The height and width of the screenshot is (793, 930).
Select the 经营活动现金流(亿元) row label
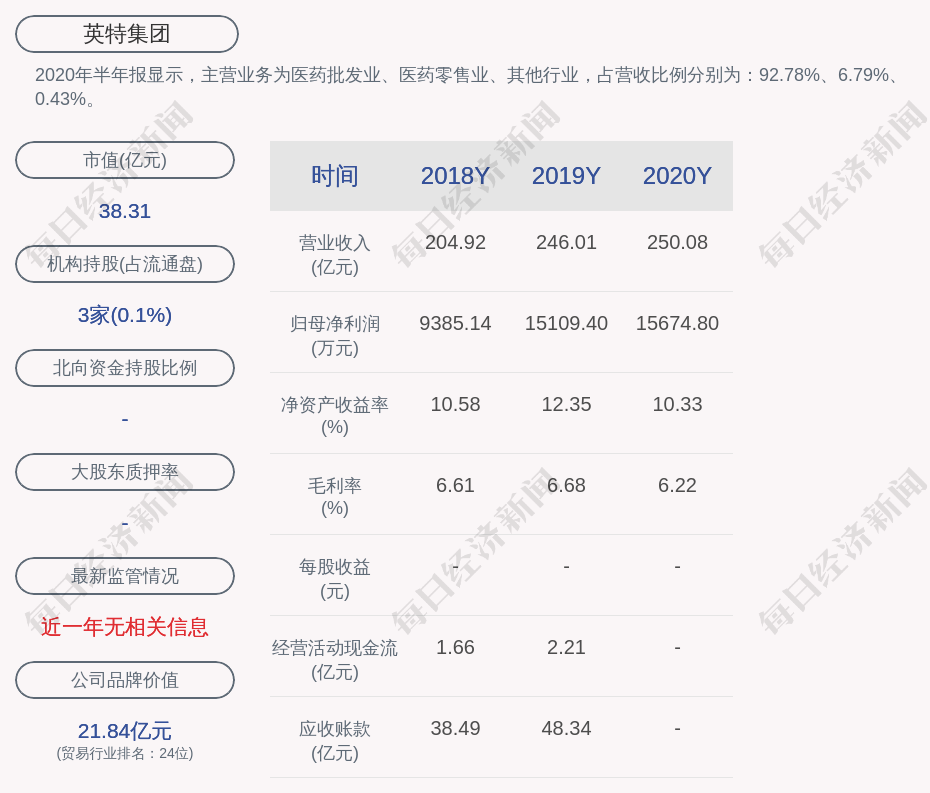(x=334, y=660)
